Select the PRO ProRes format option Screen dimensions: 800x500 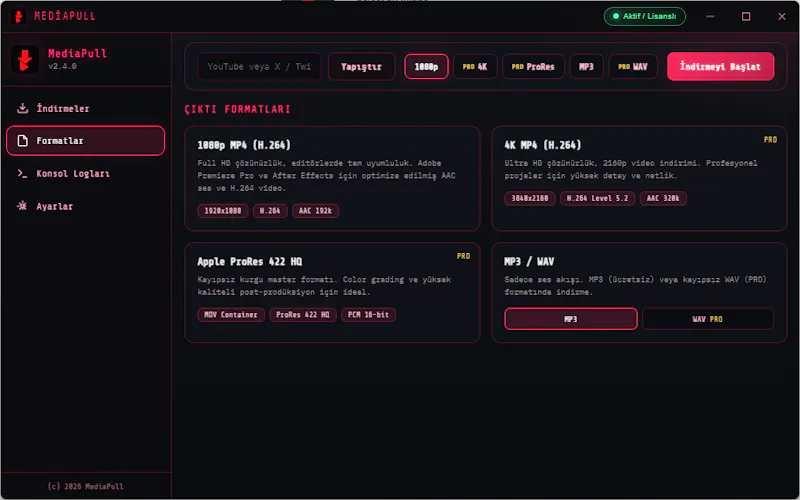click(x=533, y=66)
